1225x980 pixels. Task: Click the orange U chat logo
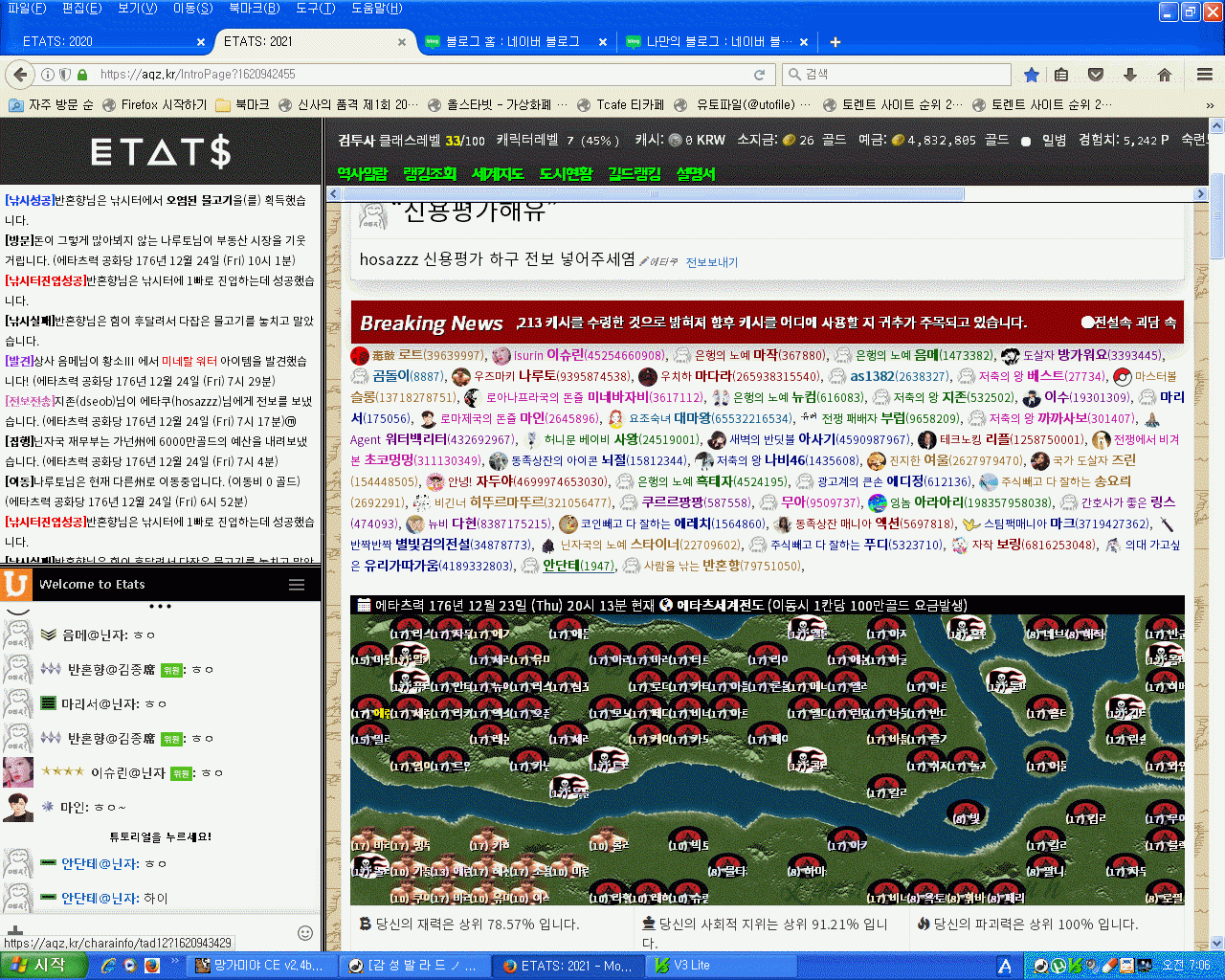[15, 584]
